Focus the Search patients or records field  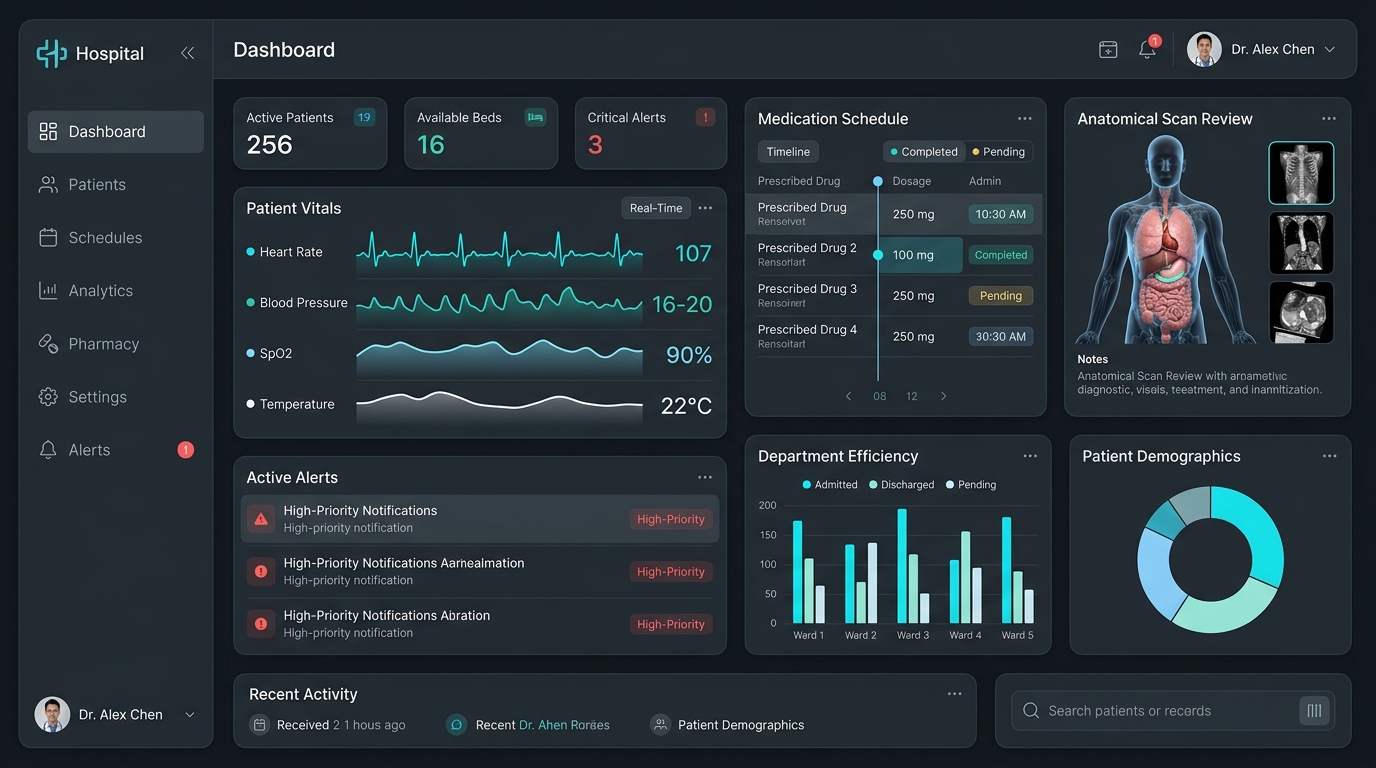pos(1173,711)
